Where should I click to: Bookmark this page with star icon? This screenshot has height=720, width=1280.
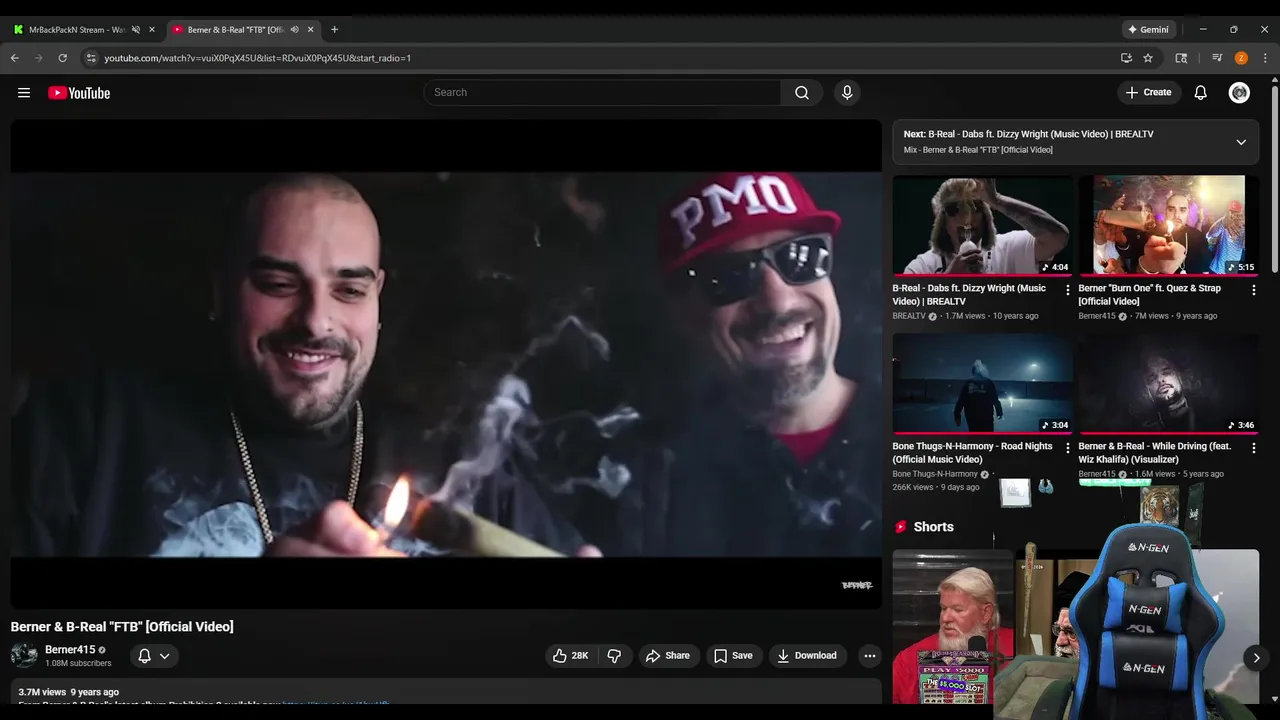pyautogui.click(x=1148, y=58)
